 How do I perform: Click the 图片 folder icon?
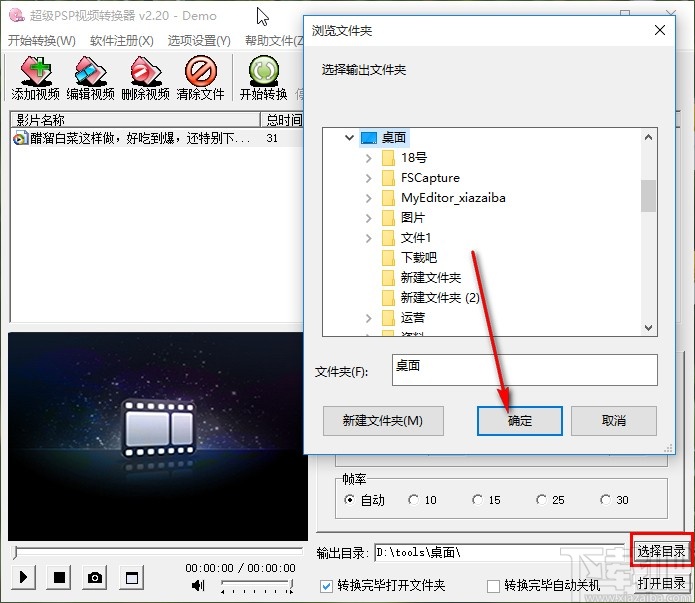pos(388,218)
